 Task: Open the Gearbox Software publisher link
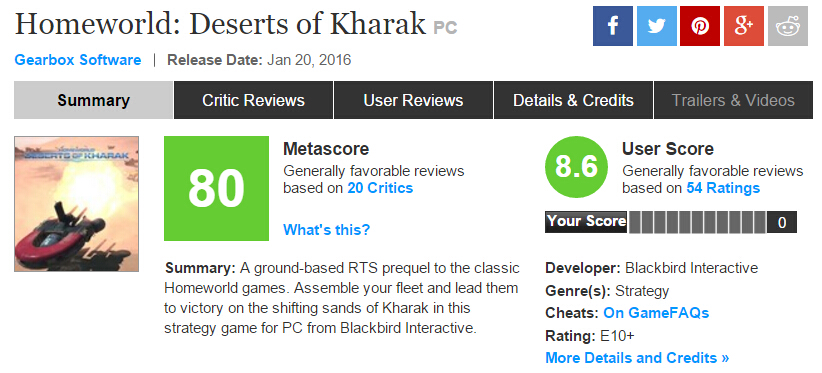click(x=78, y=60)
